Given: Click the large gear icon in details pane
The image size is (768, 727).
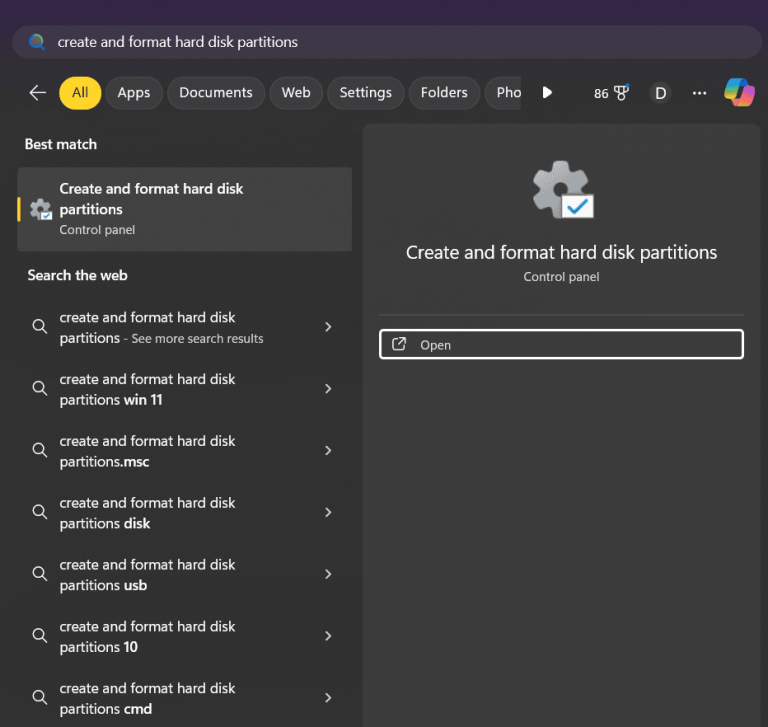Looking at the screenshot, I should click(x=562, y=189).
